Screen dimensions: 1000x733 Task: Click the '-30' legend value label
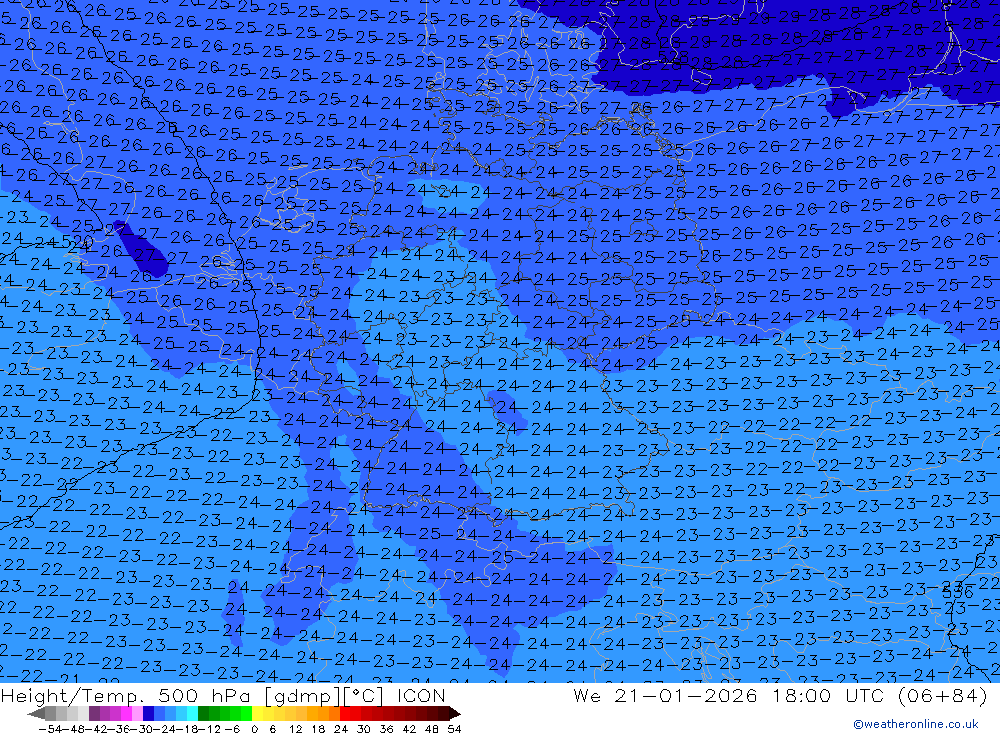pos(141,729)
